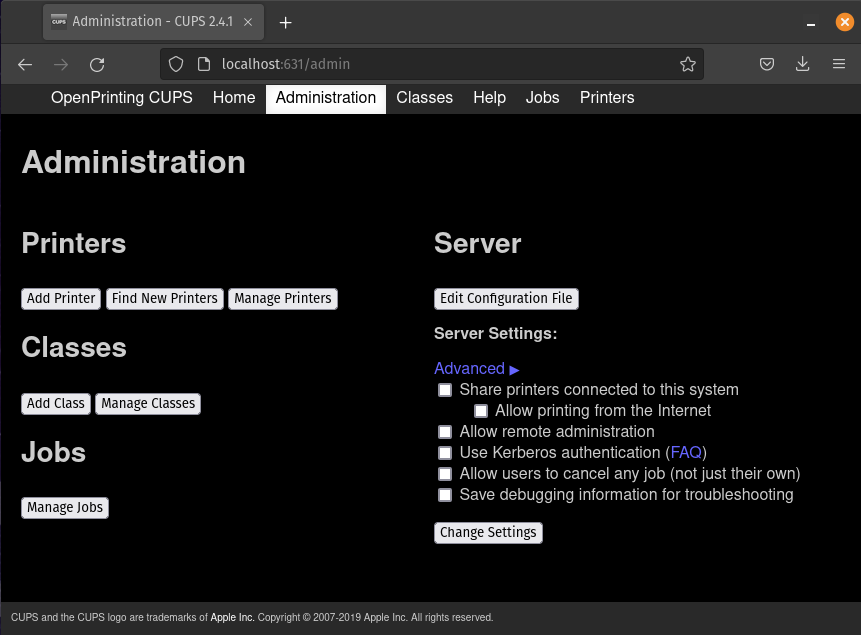Viewport: 861px width, 635px height.
Task: Toggle Save debugging information for troubleshooting
Action: 445,495
